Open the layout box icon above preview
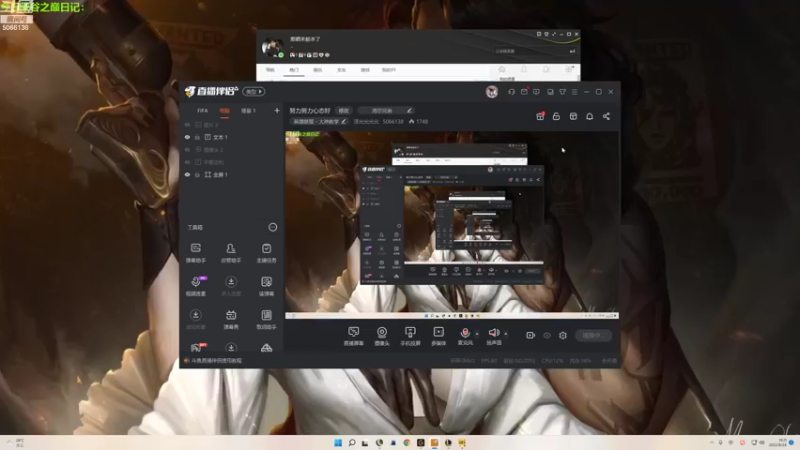Screen dimensions: 800x450 [573, 116]
